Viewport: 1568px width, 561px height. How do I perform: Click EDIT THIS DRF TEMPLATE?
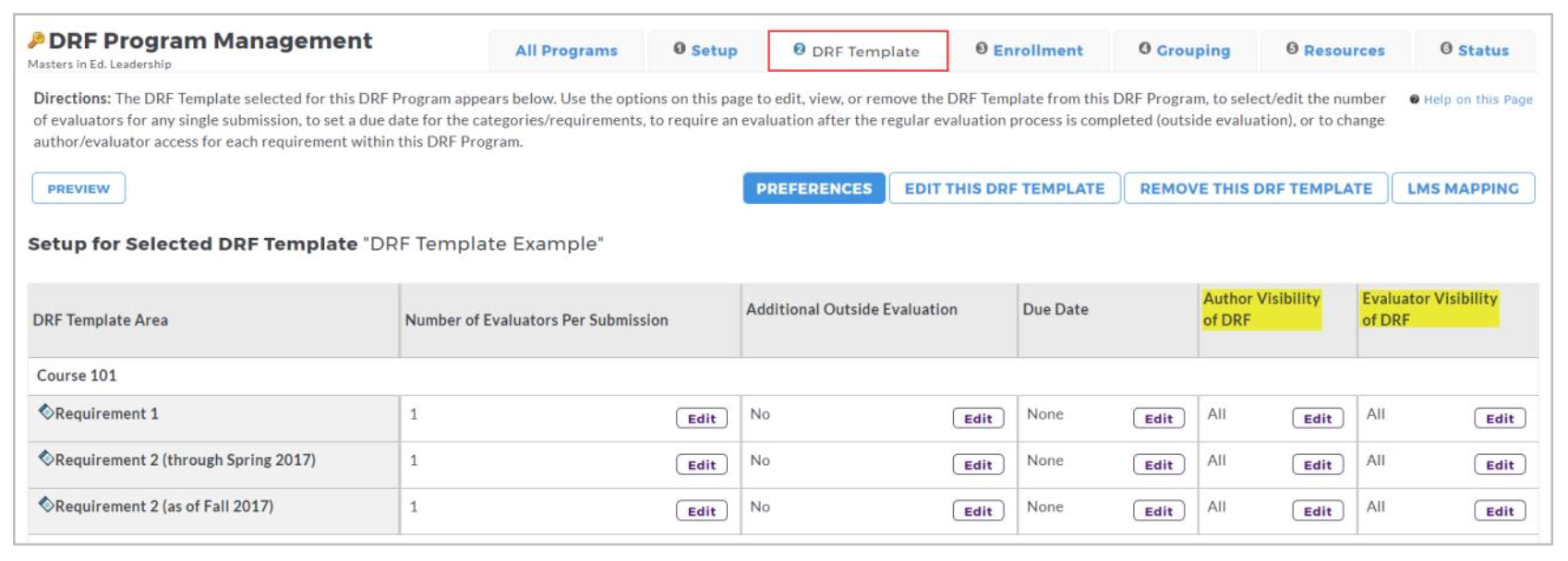1005,188
